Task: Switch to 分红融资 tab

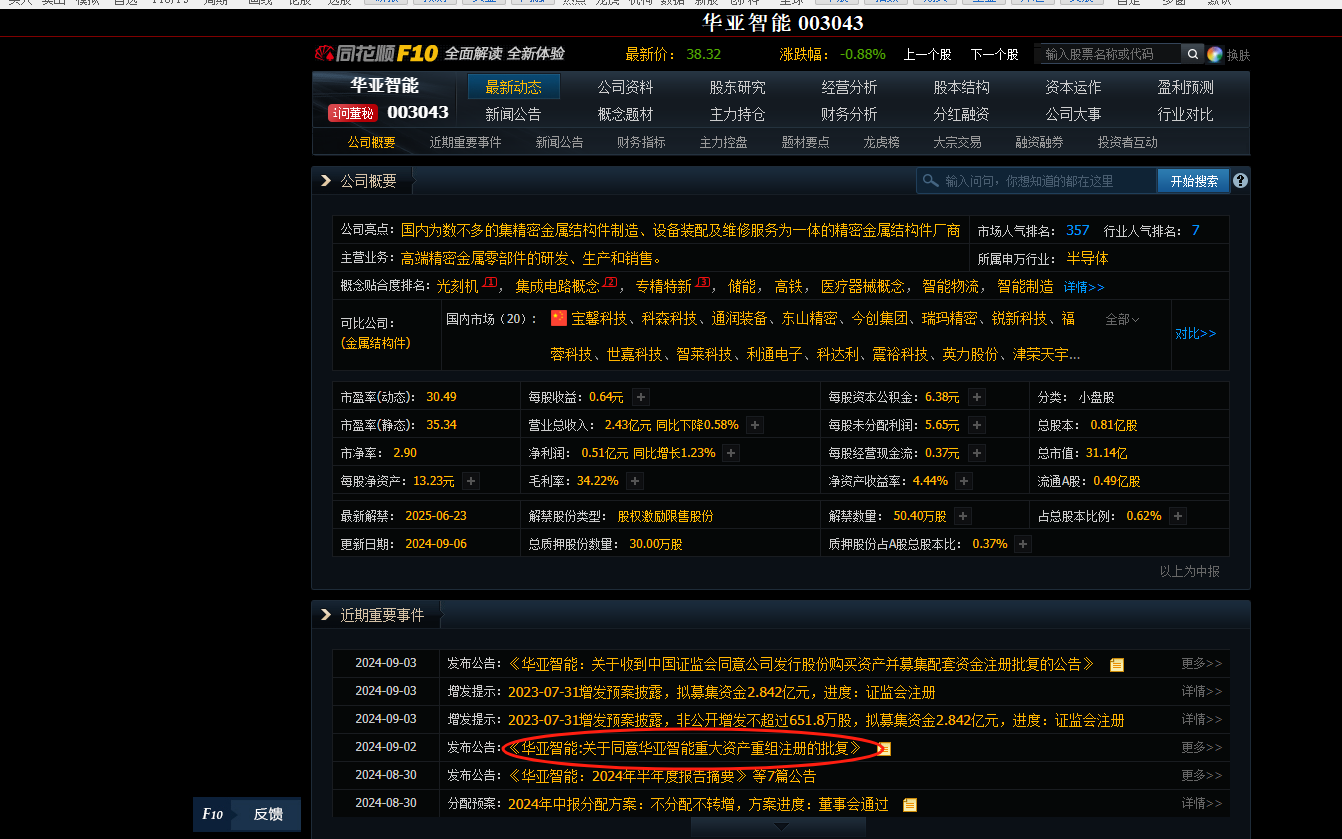Action: (x=962, y=114)
